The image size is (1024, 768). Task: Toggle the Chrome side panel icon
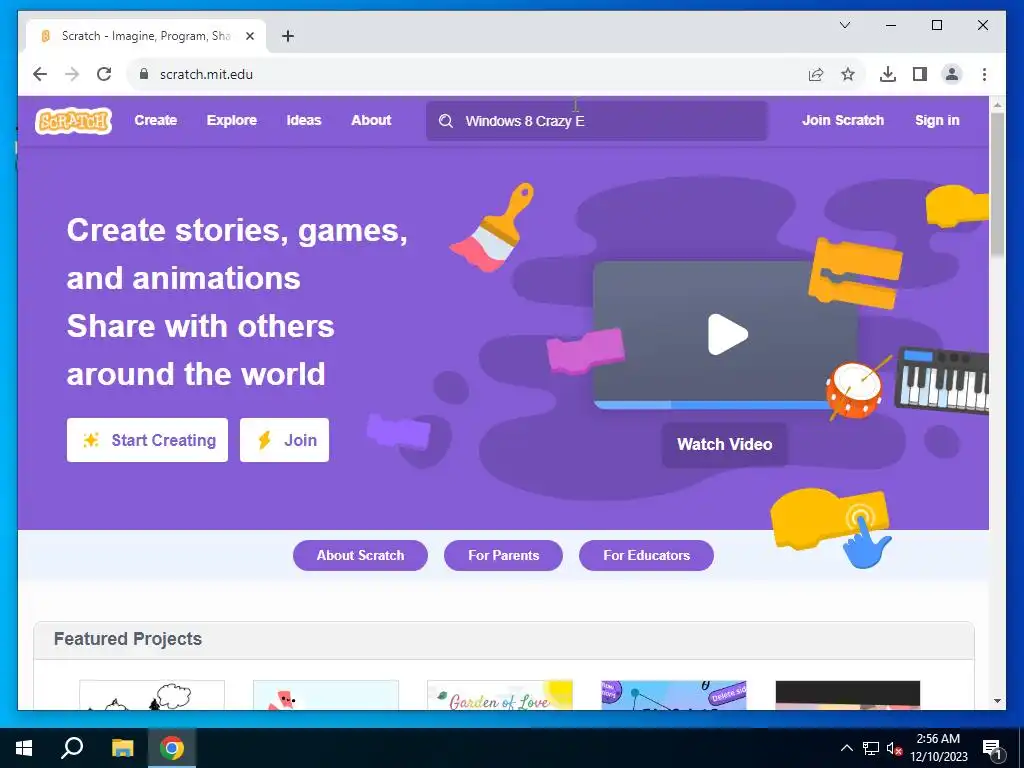[x=920, y=74]
